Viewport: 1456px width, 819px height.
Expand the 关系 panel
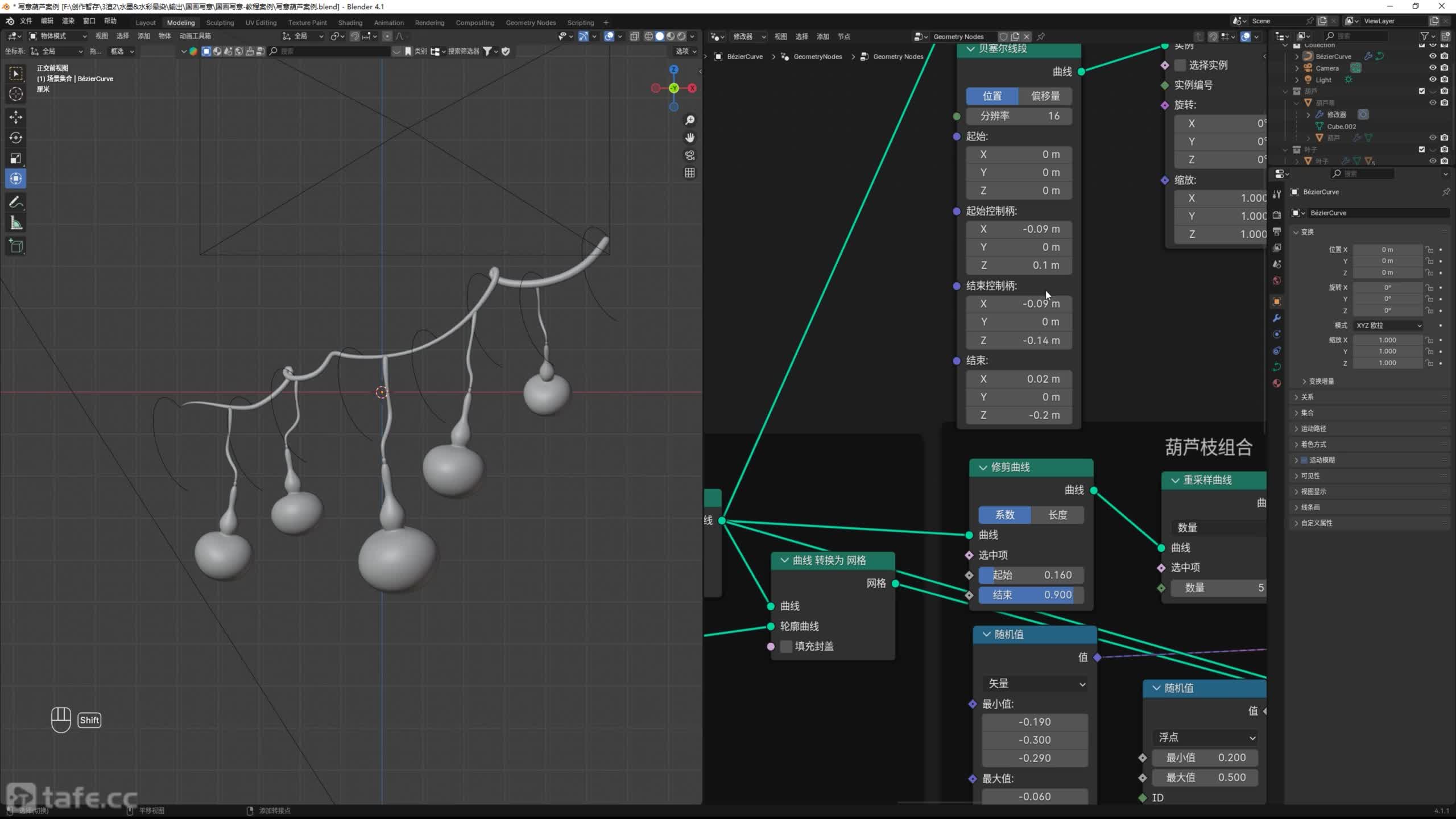pyautogui.click(x=1307, y=397)
